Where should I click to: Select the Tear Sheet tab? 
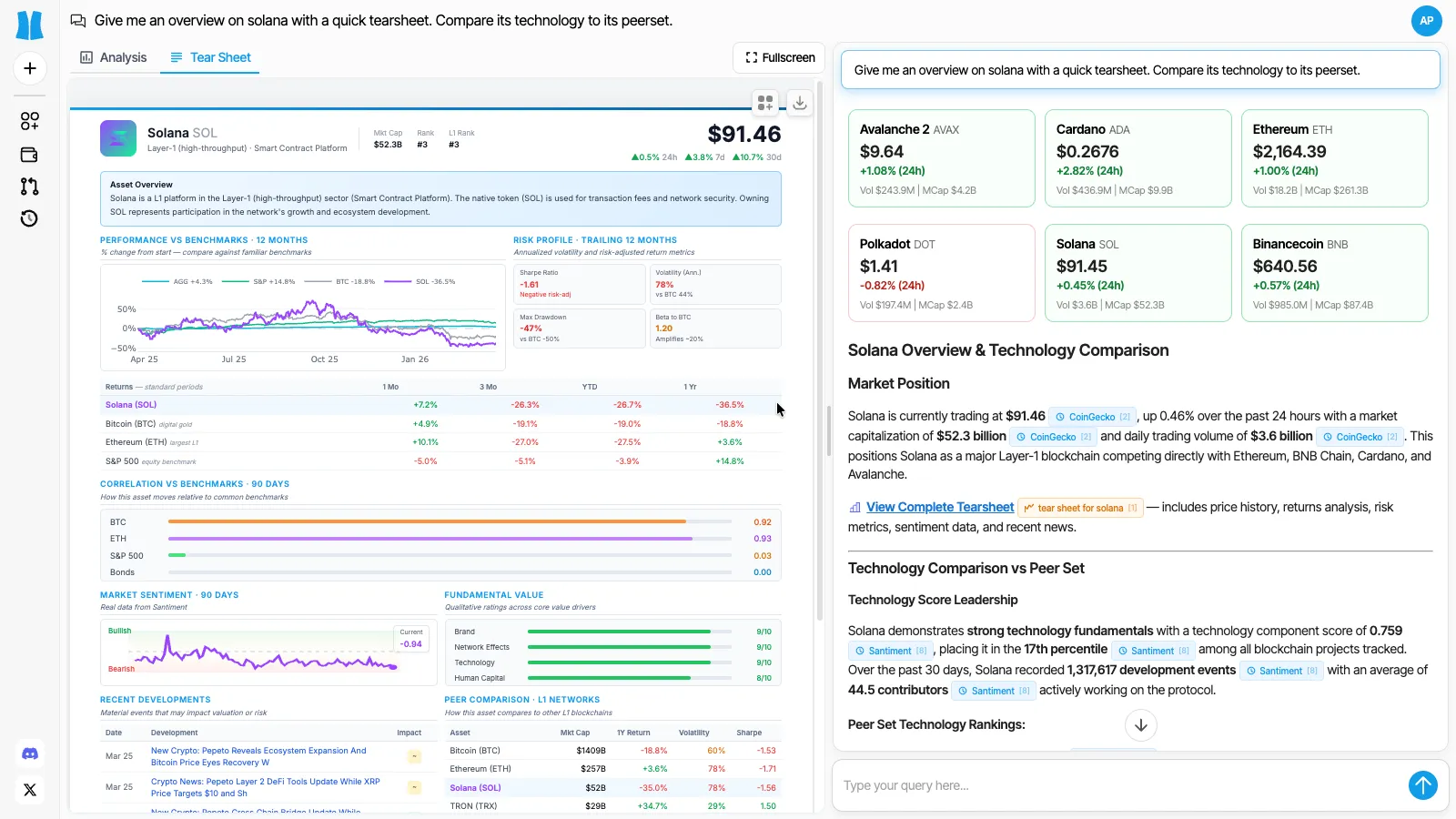[x=210, y=57]
